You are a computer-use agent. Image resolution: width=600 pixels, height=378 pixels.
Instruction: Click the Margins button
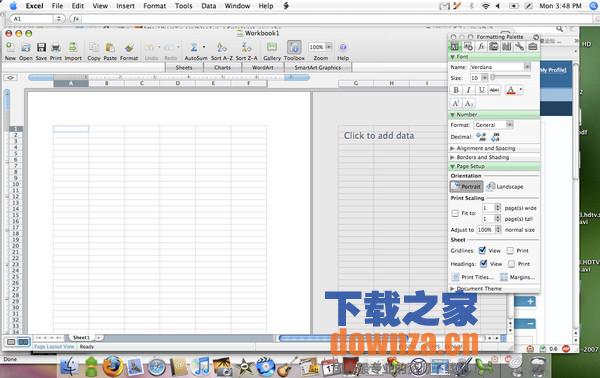tap(518, 277)
